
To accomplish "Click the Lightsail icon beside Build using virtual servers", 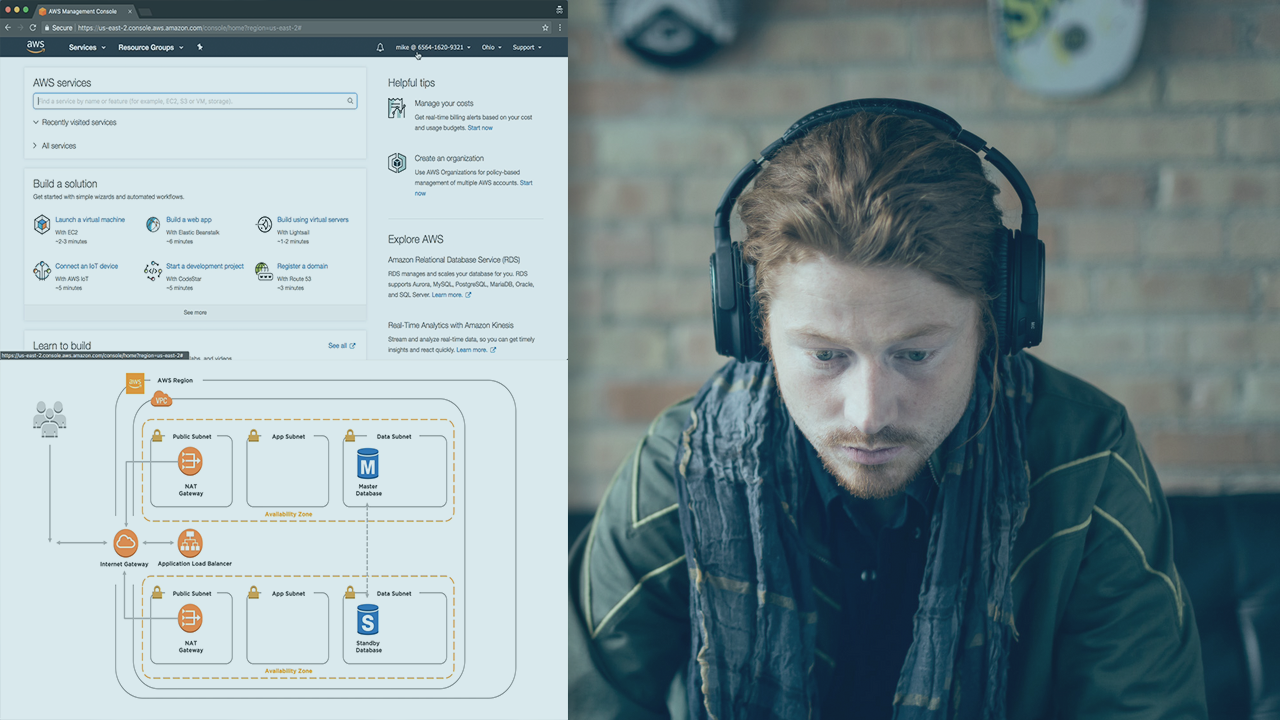I will 264,224.
